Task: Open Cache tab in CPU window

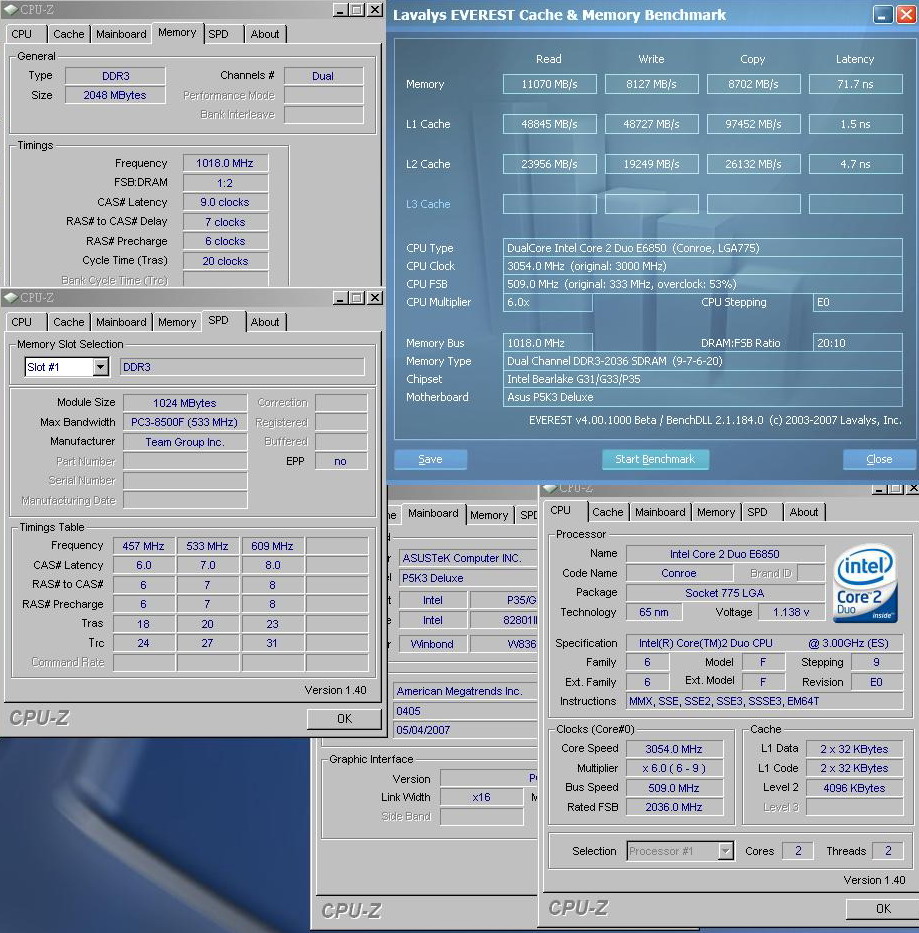Action: coord(608,512)
